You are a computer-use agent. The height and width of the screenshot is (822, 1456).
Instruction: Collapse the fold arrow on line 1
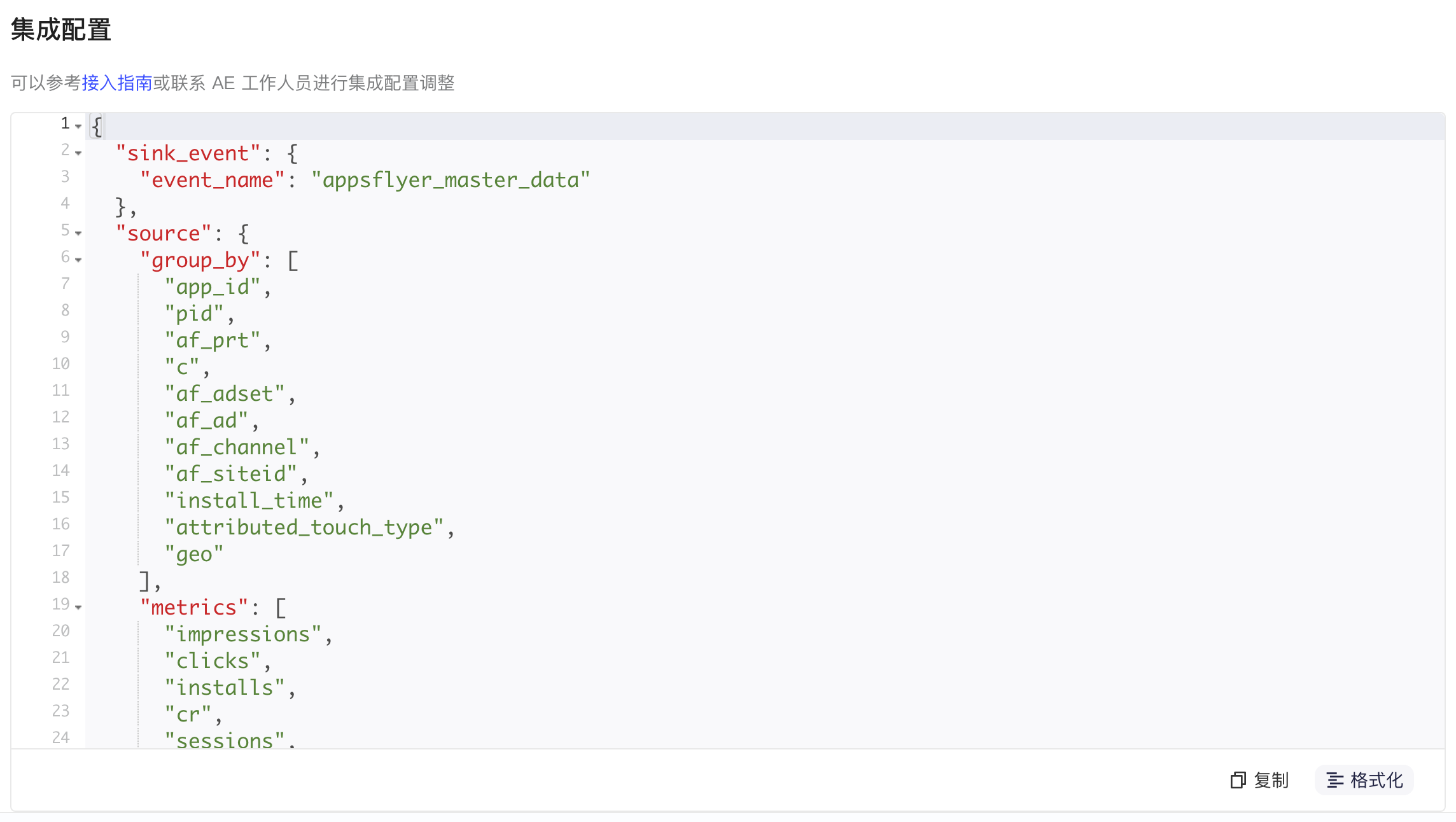78,126
